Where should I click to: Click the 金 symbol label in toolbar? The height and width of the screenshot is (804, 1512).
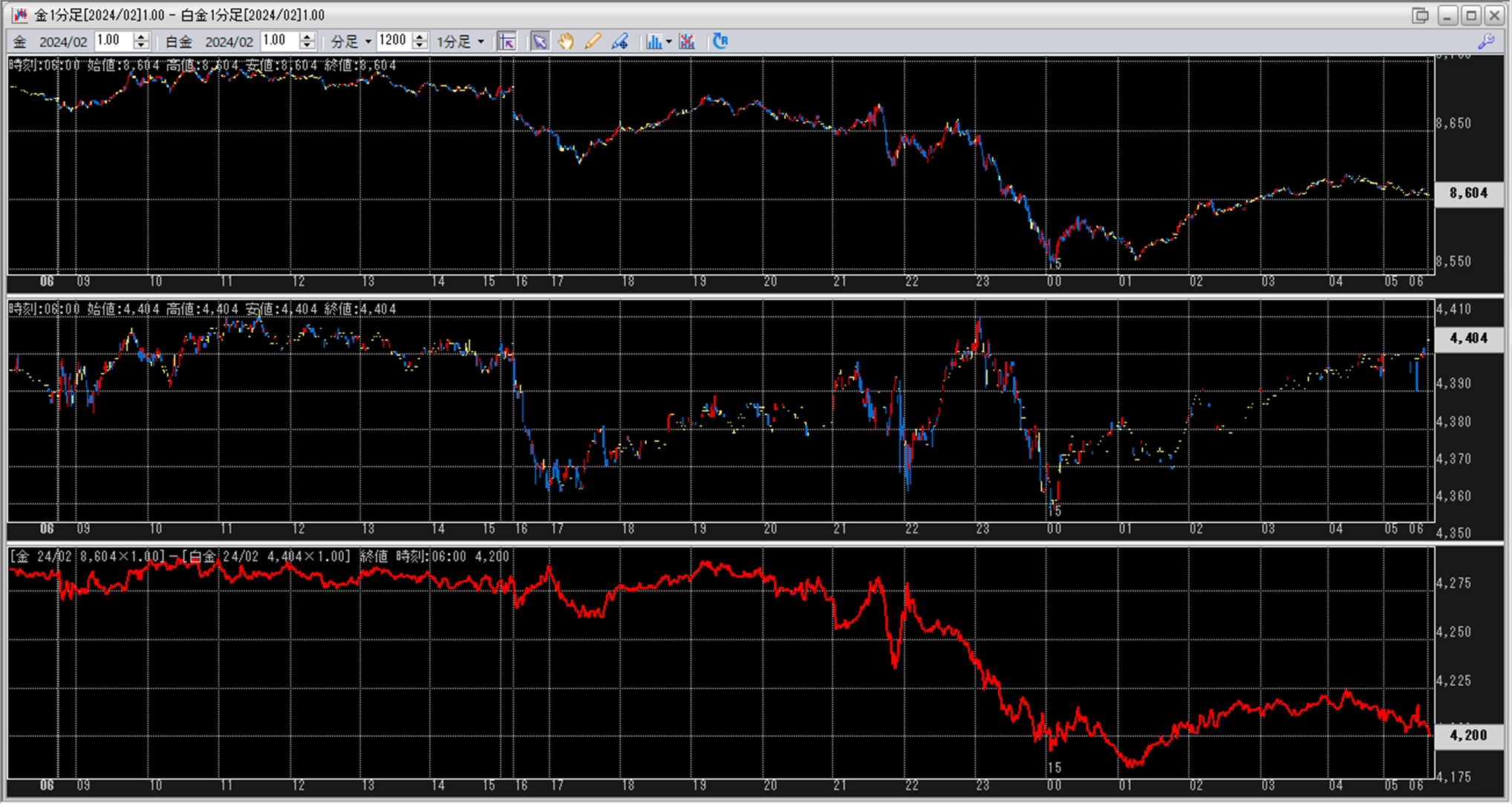(x=20, y=42)
